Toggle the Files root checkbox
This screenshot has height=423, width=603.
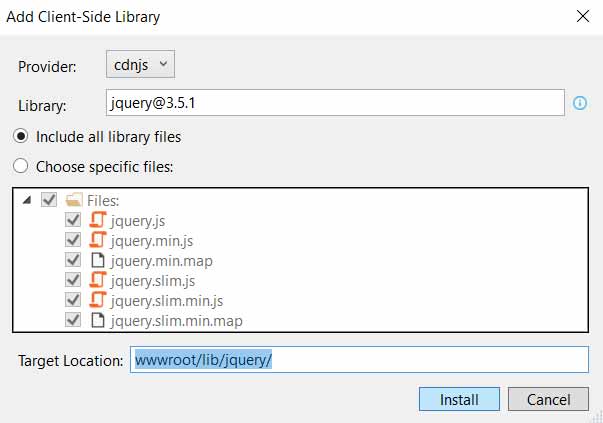[49, 200]
